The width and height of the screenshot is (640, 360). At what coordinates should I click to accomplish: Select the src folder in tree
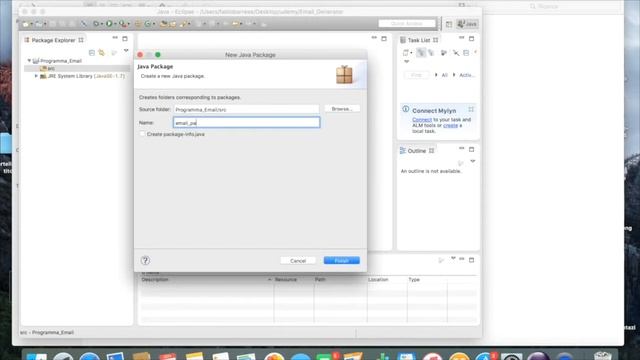(x=51, y=68)
